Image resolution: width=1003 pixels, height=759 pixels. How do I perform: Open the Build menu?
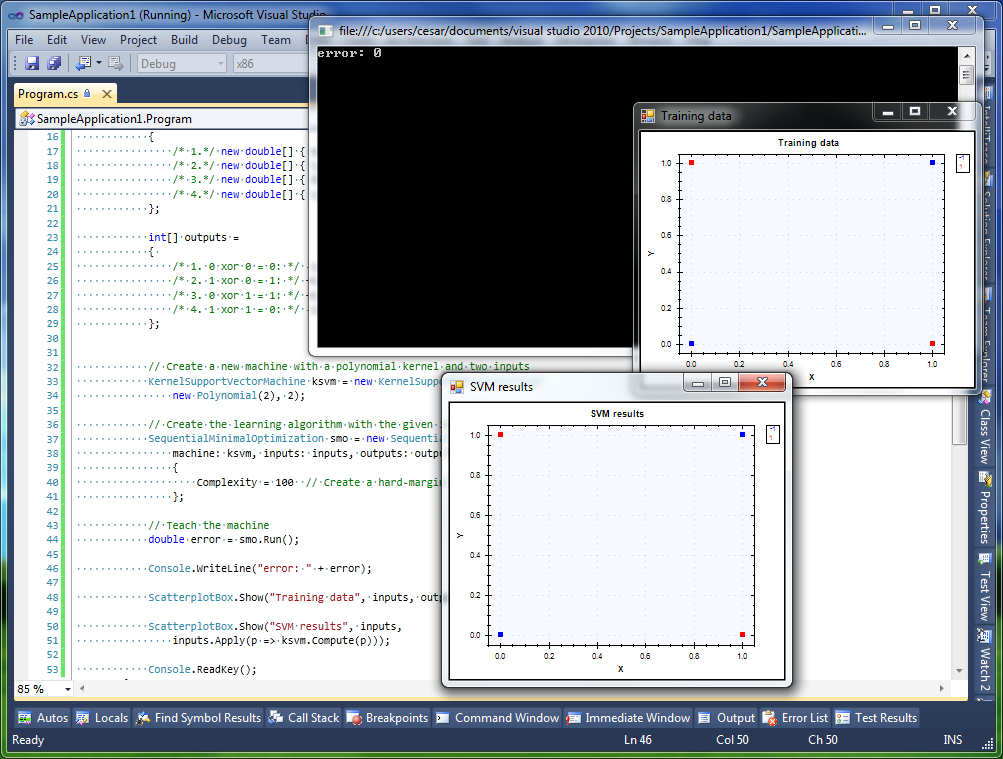(184, 40)
